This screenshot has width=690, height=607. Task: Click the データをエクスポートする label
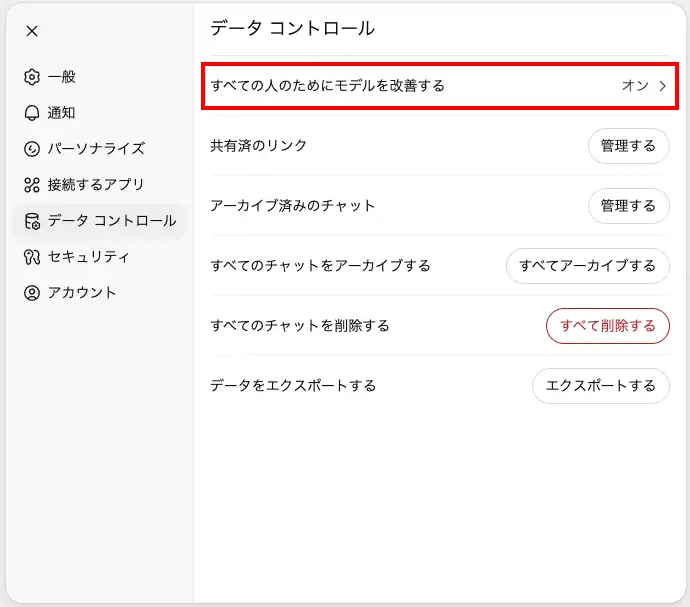point(293,386)
